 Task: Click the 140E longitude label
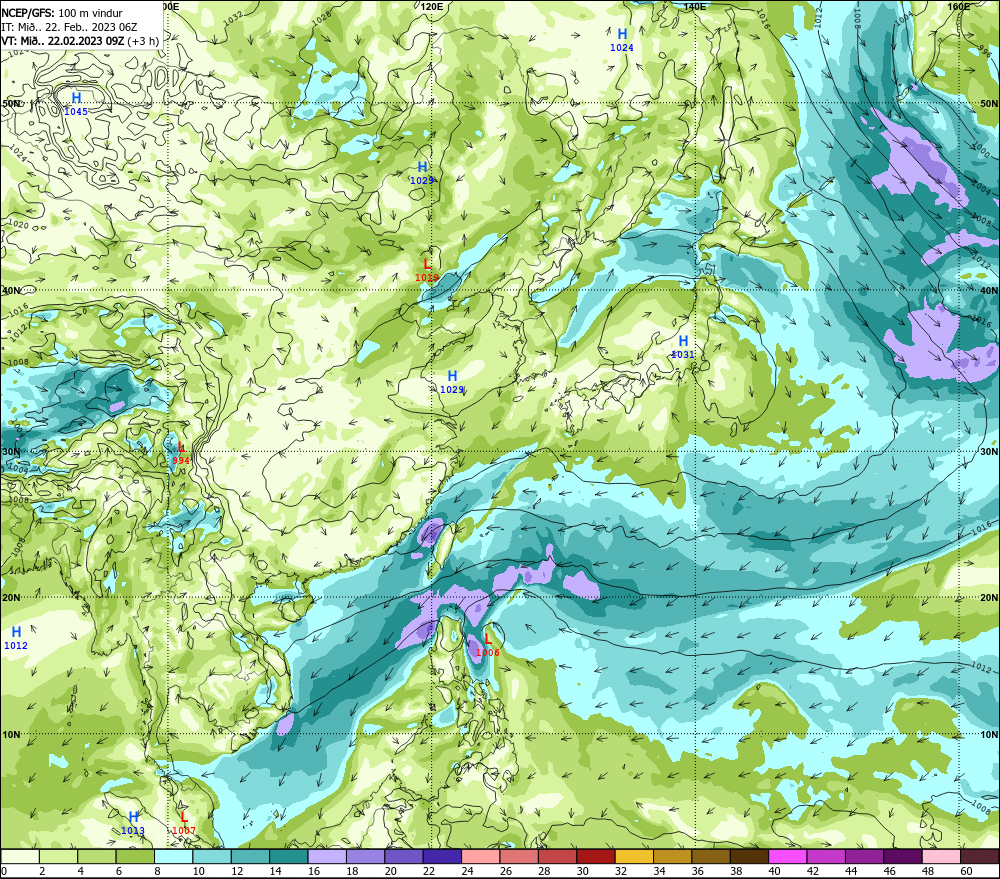695,6
